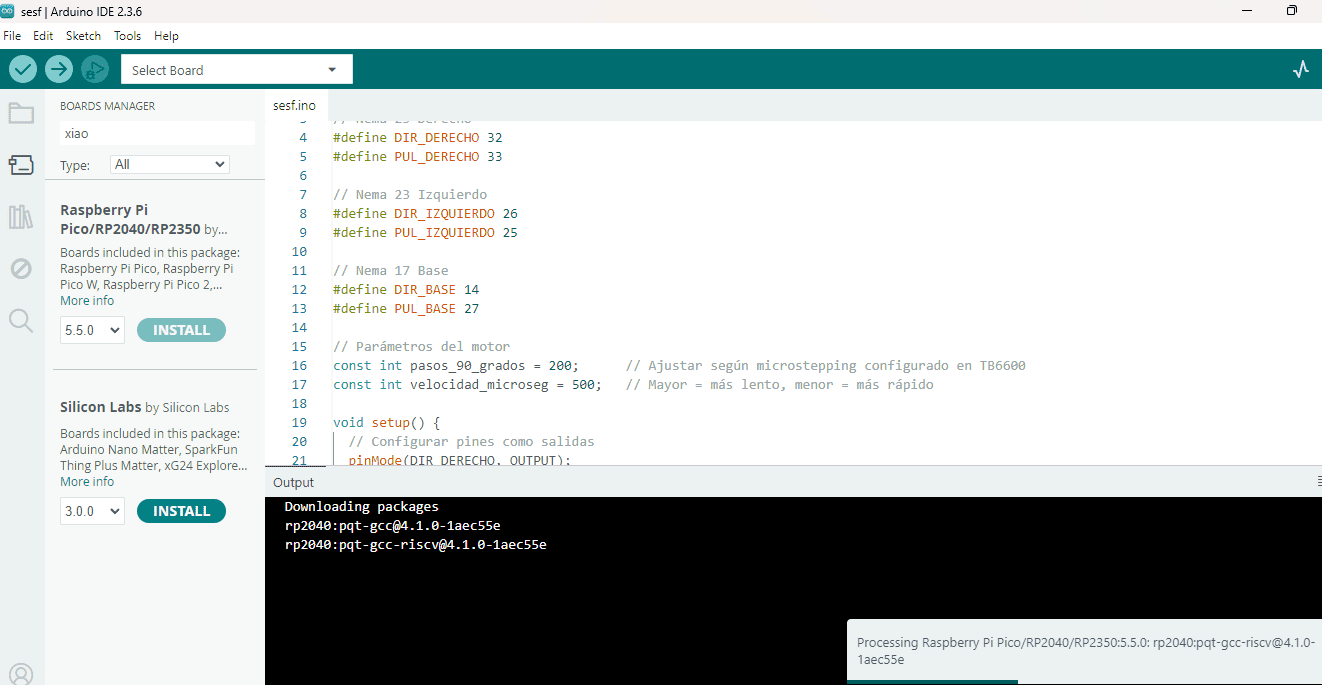Open the Serial Plotter icon
This screenshot has height=685, width=1322.
click(x=1300, y=69)
